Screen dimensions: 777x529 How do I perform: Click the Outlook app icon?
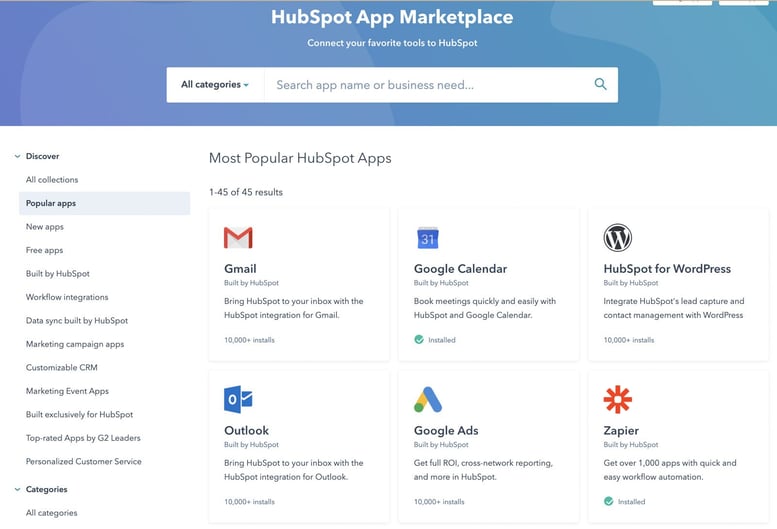[x=238, y=400]
